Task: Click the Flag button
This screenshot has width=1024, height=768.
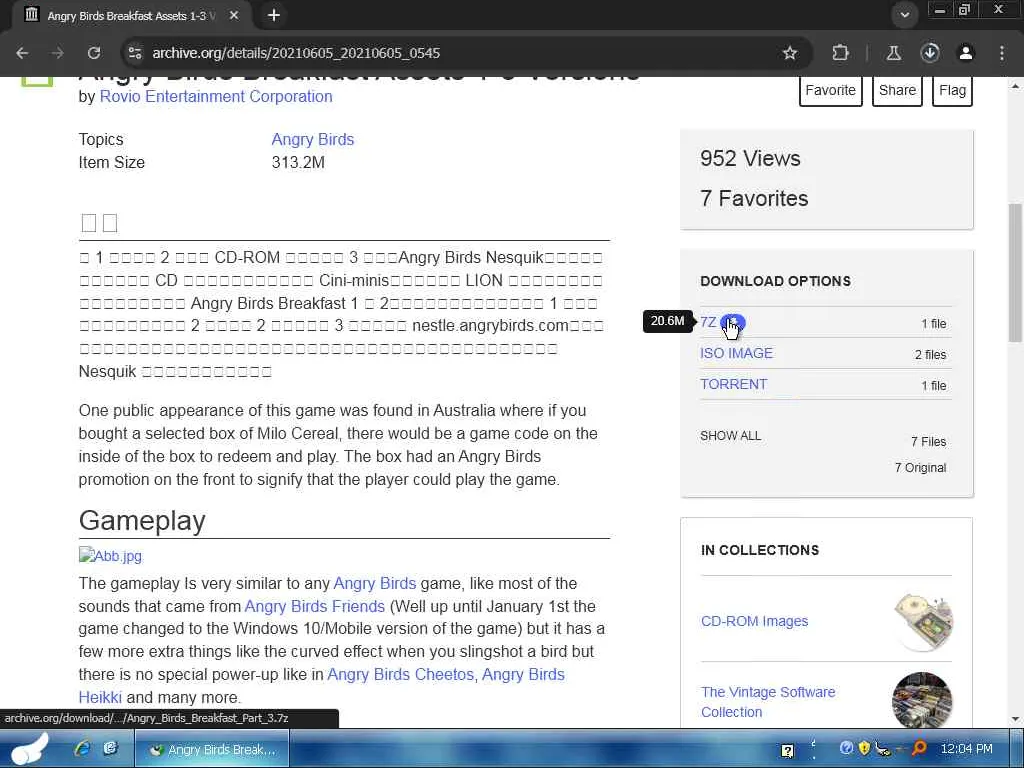Action: (952, 90)
